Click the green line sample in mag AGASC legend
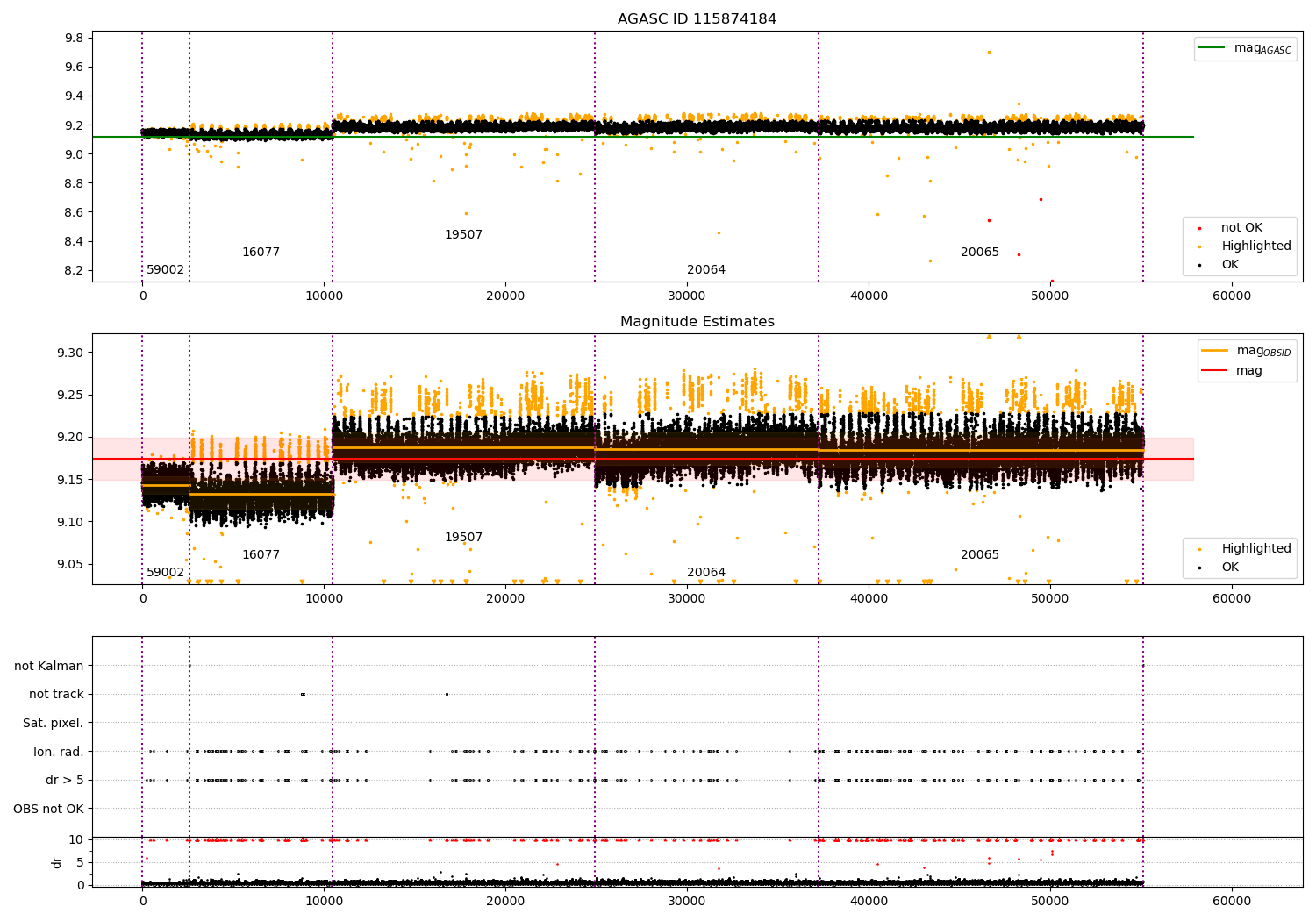 tap(1212, 48)
